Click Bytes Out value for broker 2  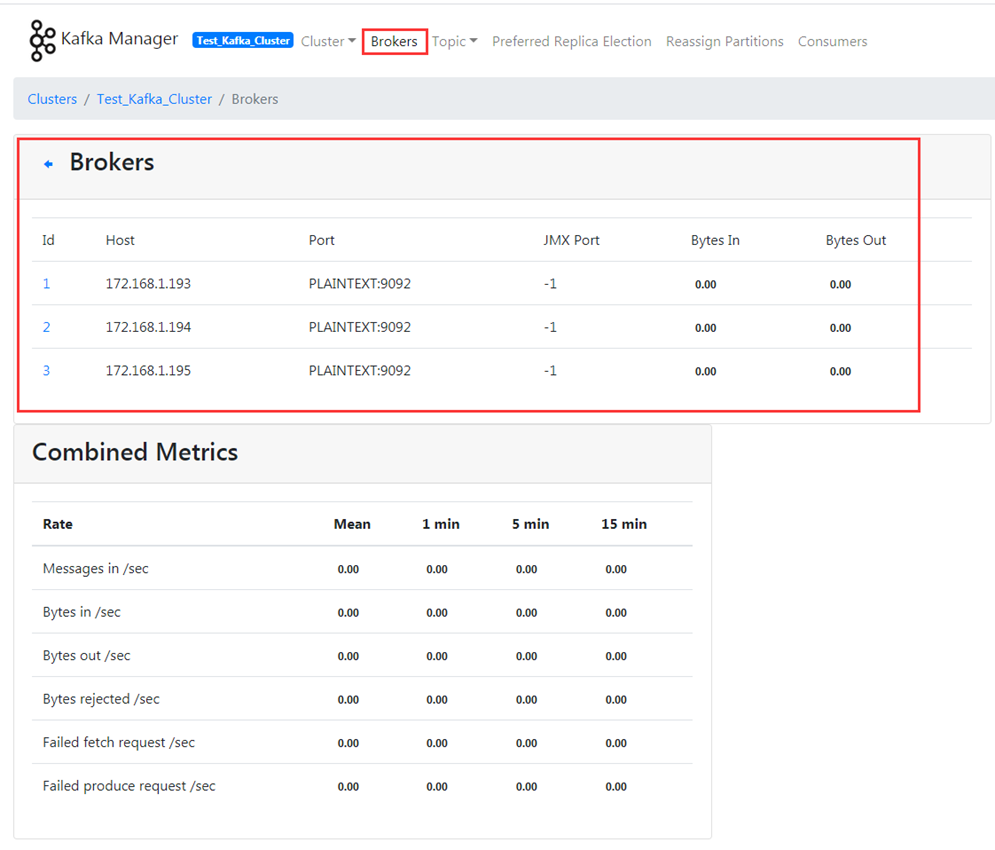pos(840,328)
